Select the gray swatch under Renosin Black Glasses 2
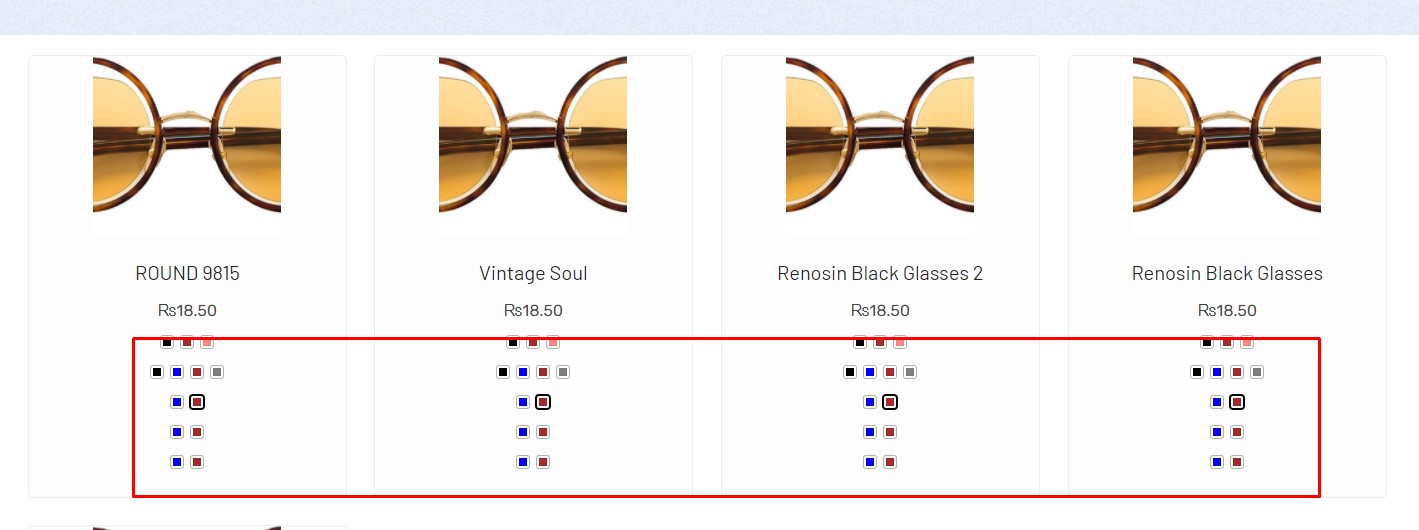Screen dimensions: 1419x530 910,372
